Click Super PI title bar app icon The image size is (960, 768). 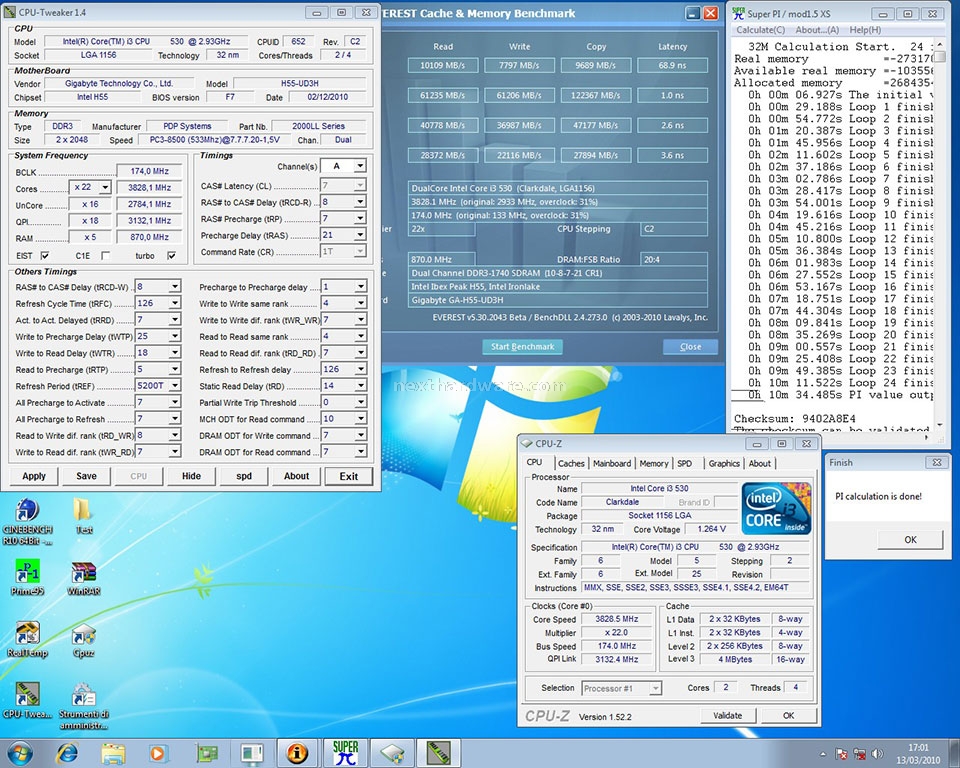(x=738, y=13)
